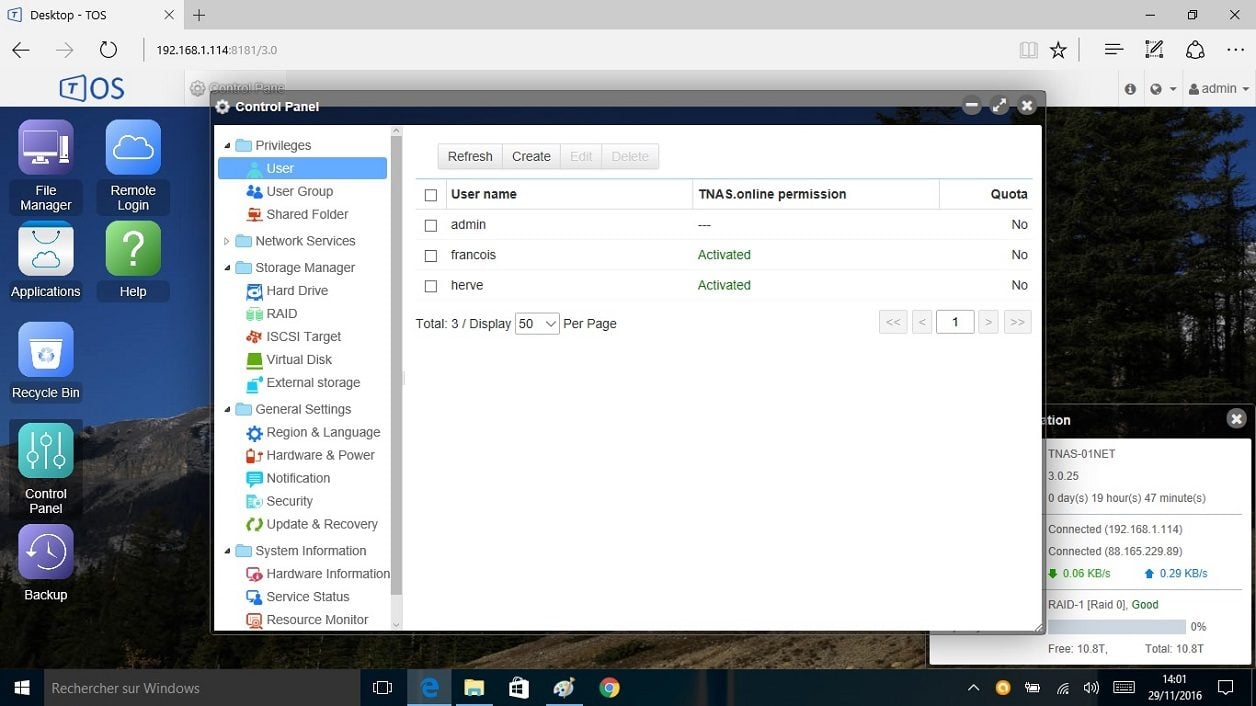The image size is (1256, 706).
Task: Open the Applications desktop icon
Action: [x=46, y=261]
